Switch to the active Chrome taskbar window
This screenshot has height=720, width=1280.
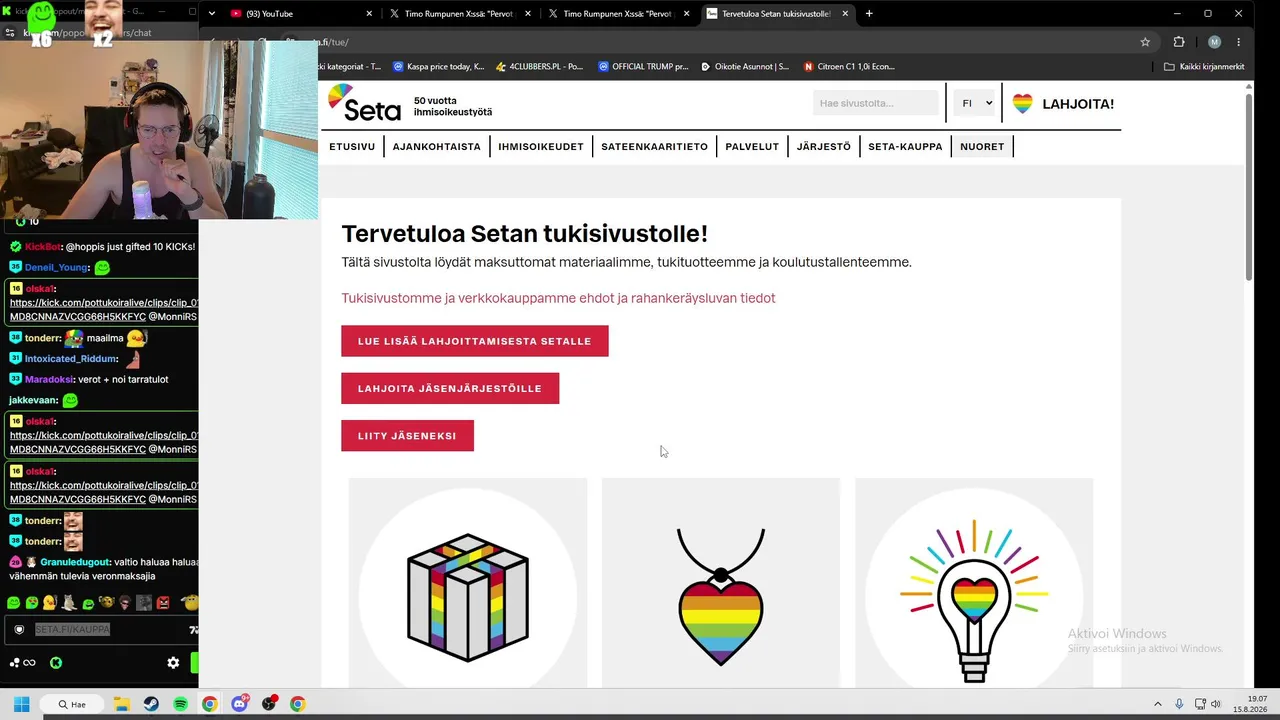(209, 704)
